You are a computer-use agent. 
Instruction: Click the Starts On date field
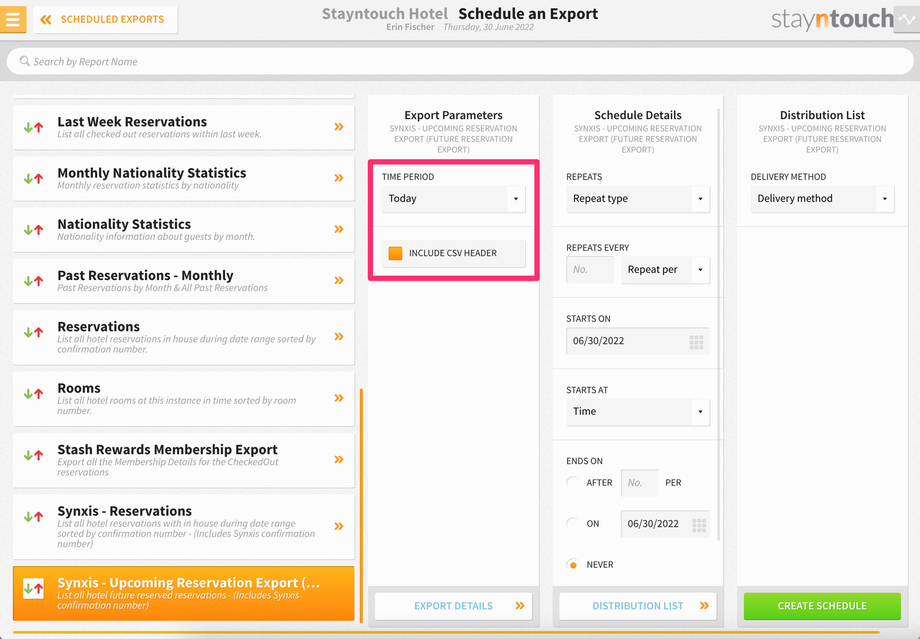tap(638, 341)
